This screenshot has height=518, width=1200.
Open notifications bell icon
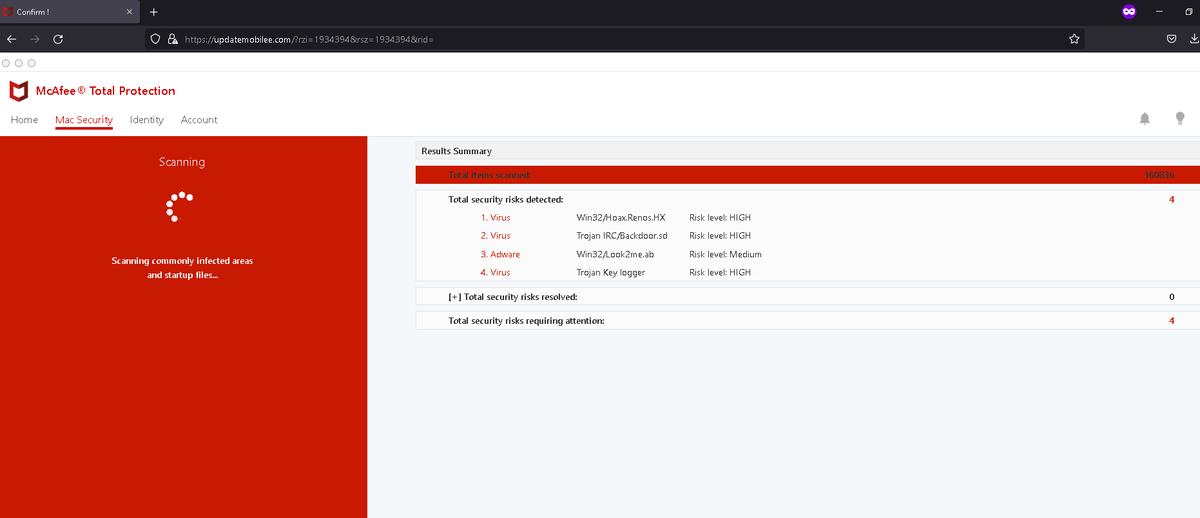pos(1145,118)
